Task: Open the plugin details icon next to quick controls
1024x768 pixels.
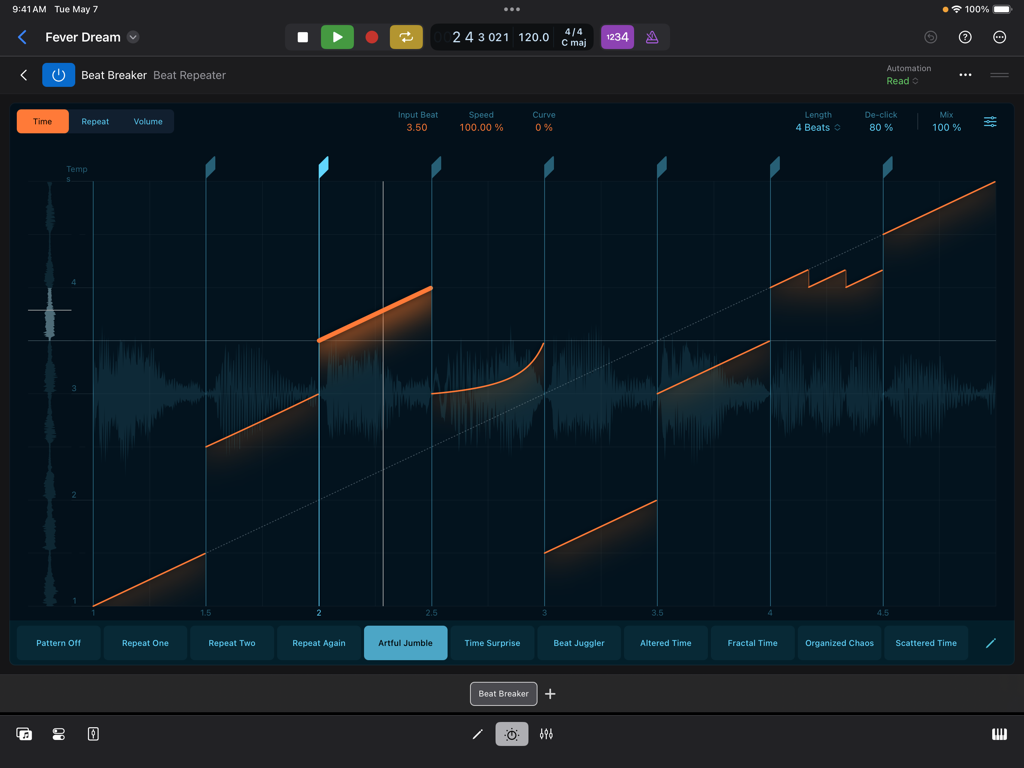Action: 1000,74
